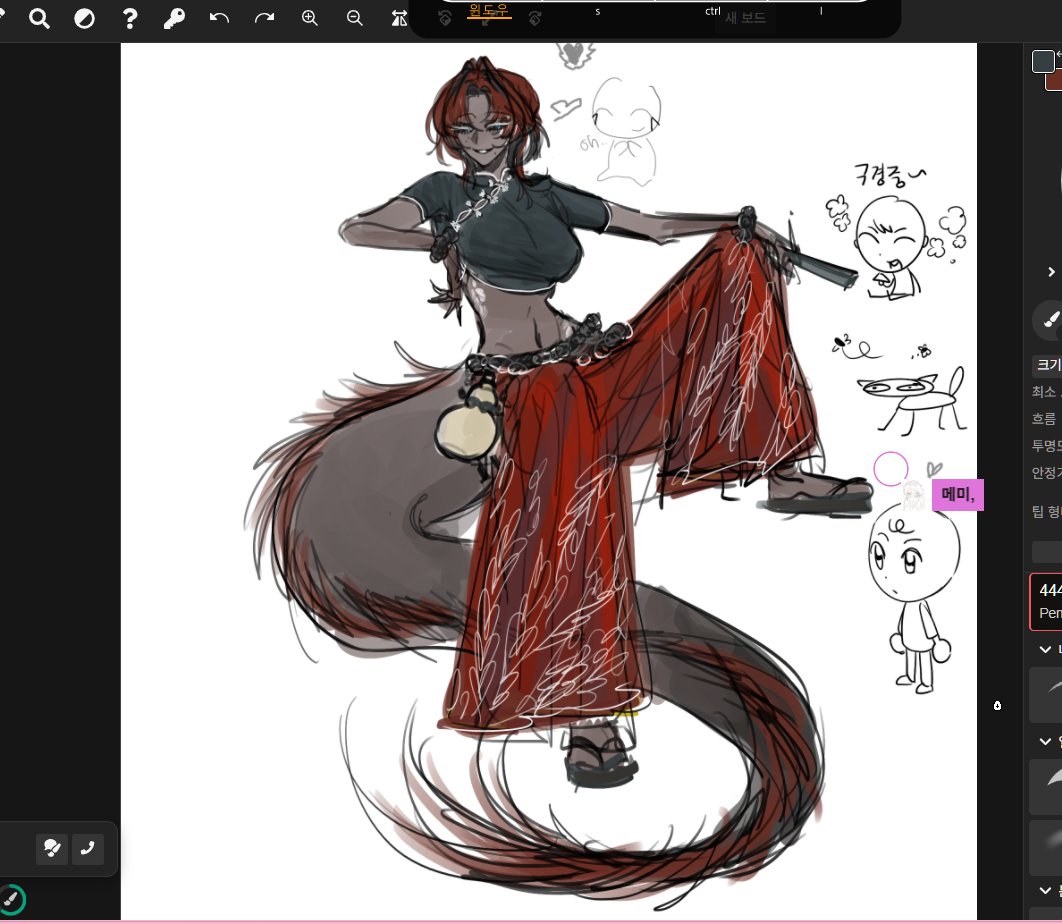This screenshot has height=924, width=1062.
Task: Collapse the bottom brush group chevron
Action: tap(1045, 890)
